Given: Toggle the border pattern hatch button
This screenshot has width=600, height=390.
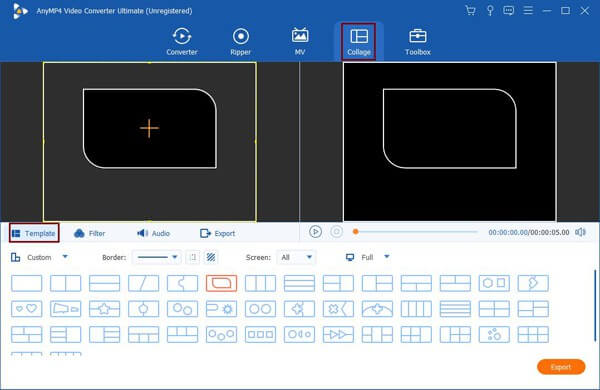Looking at the screenshot, I should [211, 257].
